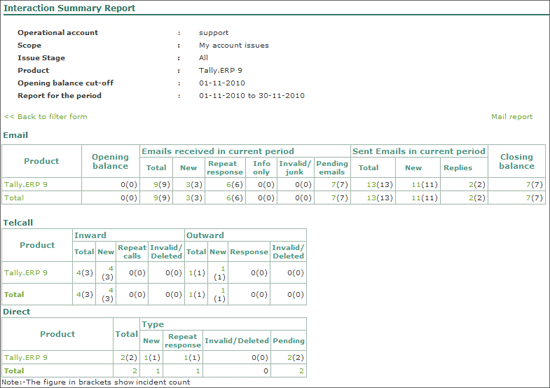Viewport: 550px width, 388px height.
Task: Click the 'Closing balance' column header
Action: [x=517, y=161]
